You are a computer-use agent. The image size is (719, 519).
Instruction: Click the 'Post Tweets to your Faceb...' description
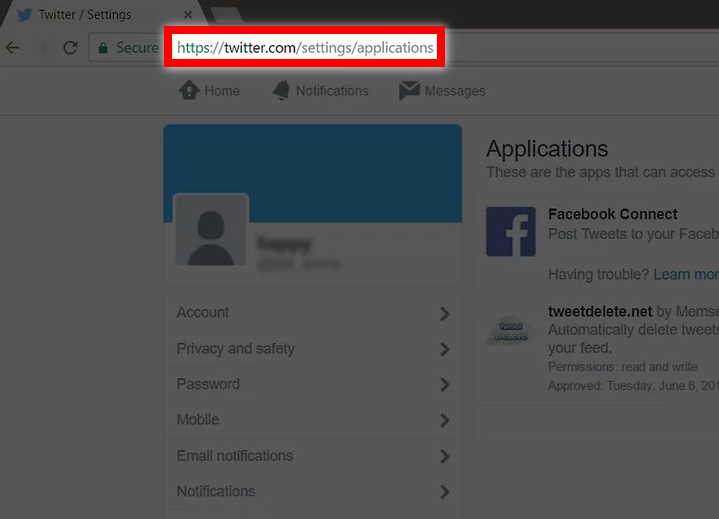[633, 234]
